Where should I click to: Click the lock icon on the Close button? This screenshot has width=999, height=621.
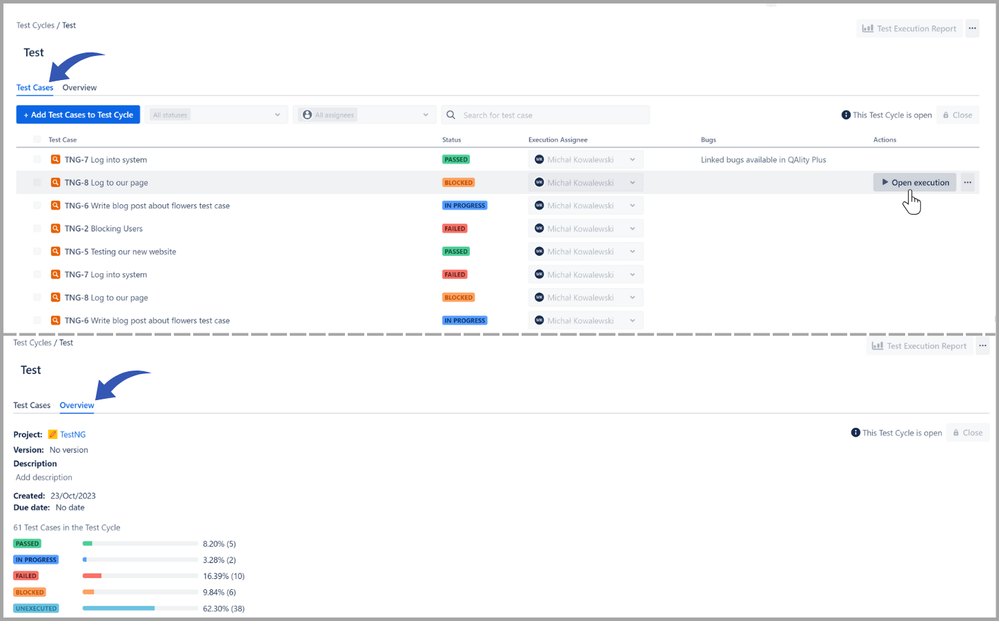(946, 114)
